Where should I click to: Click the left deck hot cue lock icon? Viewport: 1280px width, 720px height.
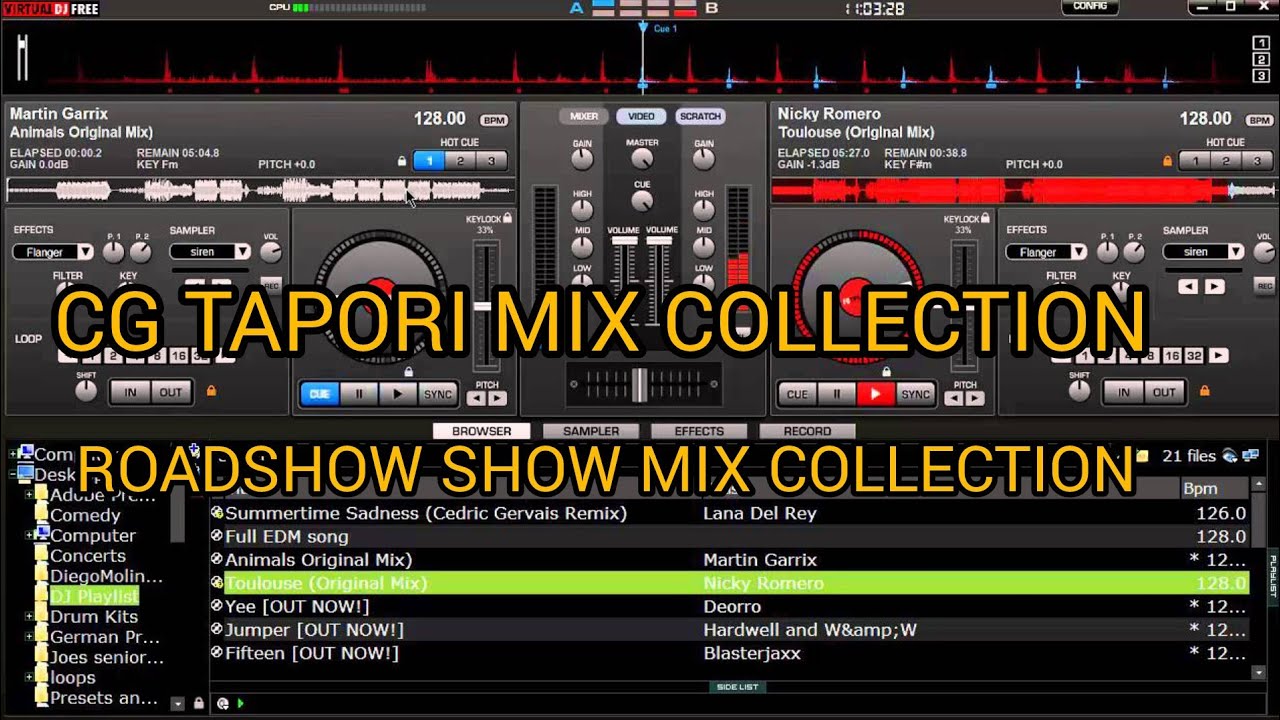click(x=402, y=161)
